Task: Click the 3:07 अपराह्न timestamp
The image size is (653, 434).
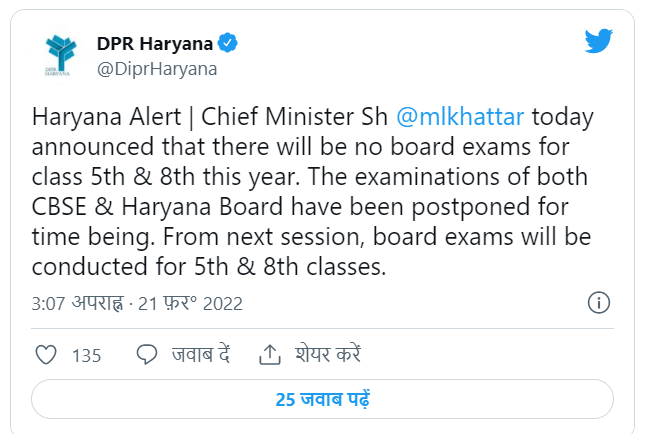Action: (74, 302)
